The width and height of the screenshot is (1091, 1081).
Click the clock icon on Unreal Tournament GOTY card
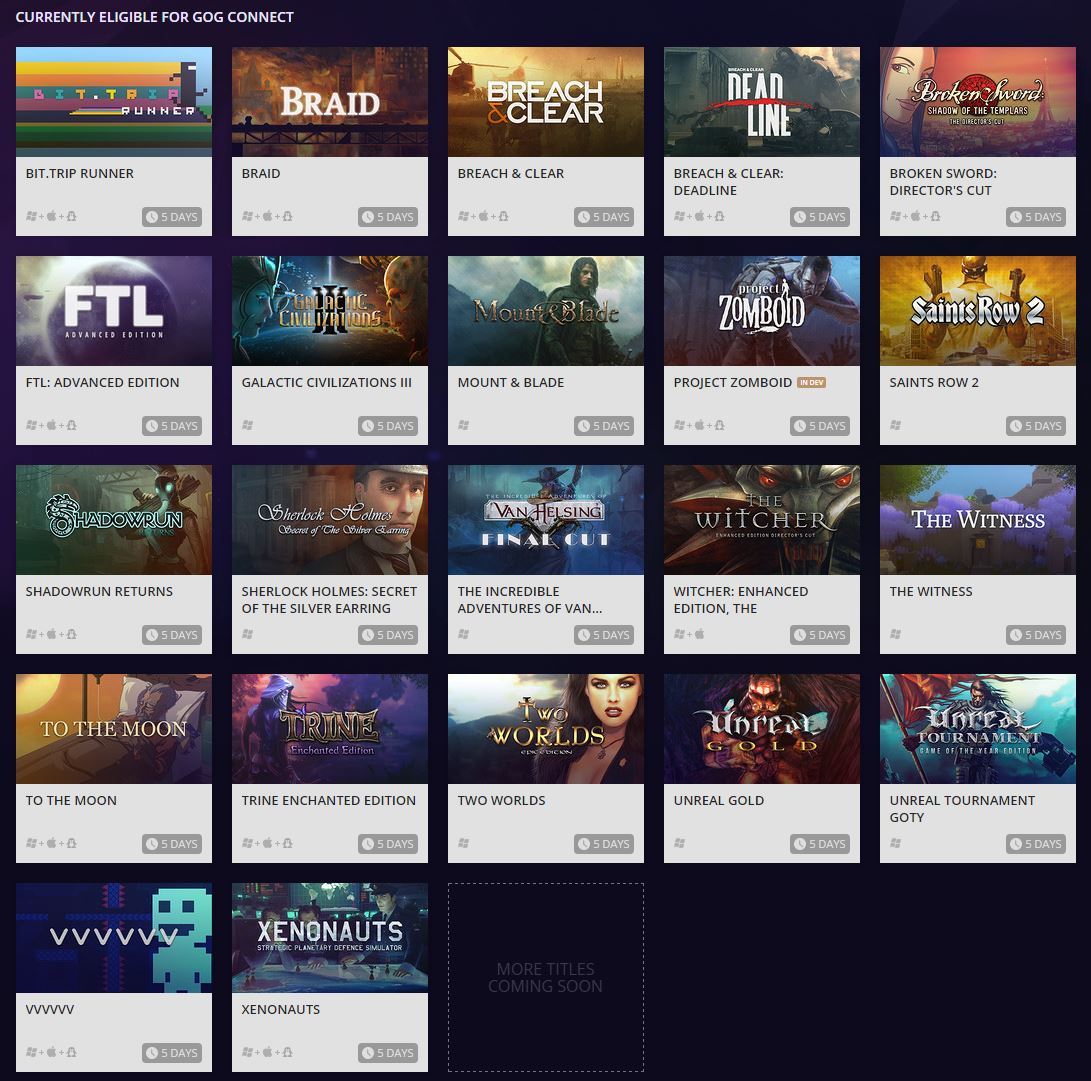coord(1016,844)
